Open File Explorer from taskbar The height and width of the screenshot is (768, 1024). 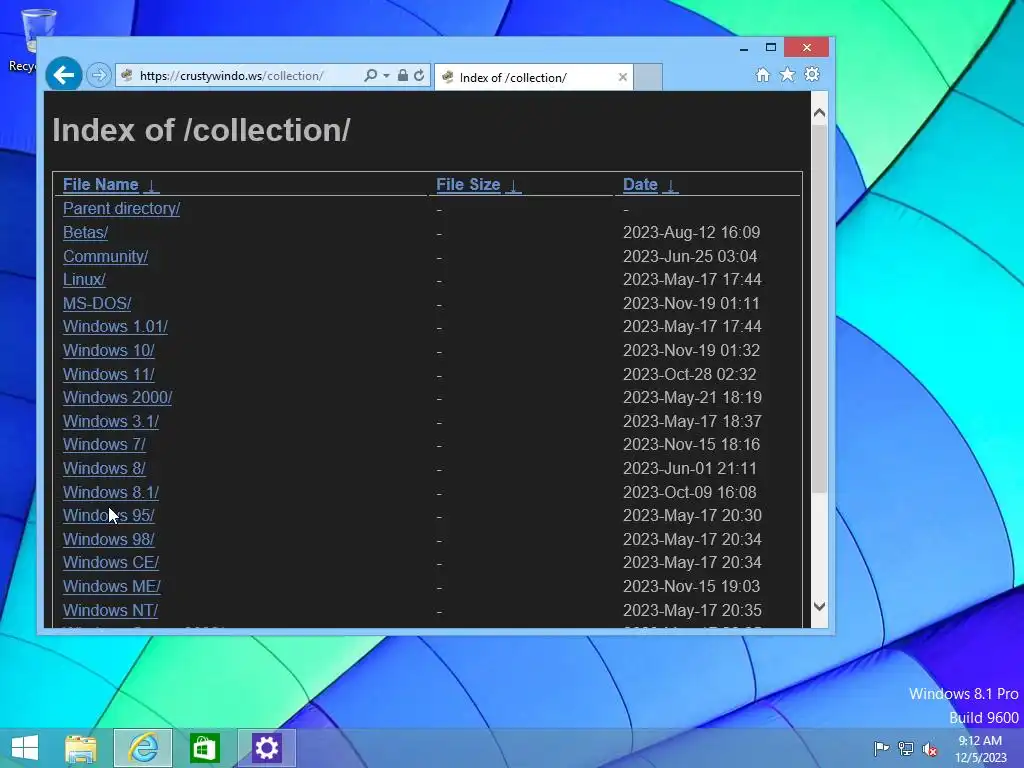[81, 748]
